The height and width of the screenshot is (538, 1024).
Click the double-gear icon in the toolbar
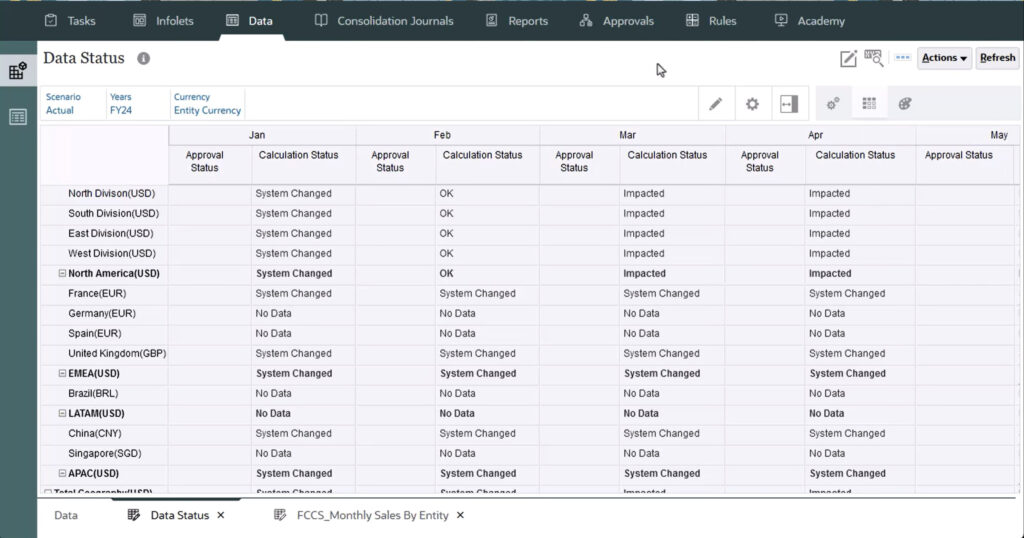pyautogui.click(x=833, y=104)
